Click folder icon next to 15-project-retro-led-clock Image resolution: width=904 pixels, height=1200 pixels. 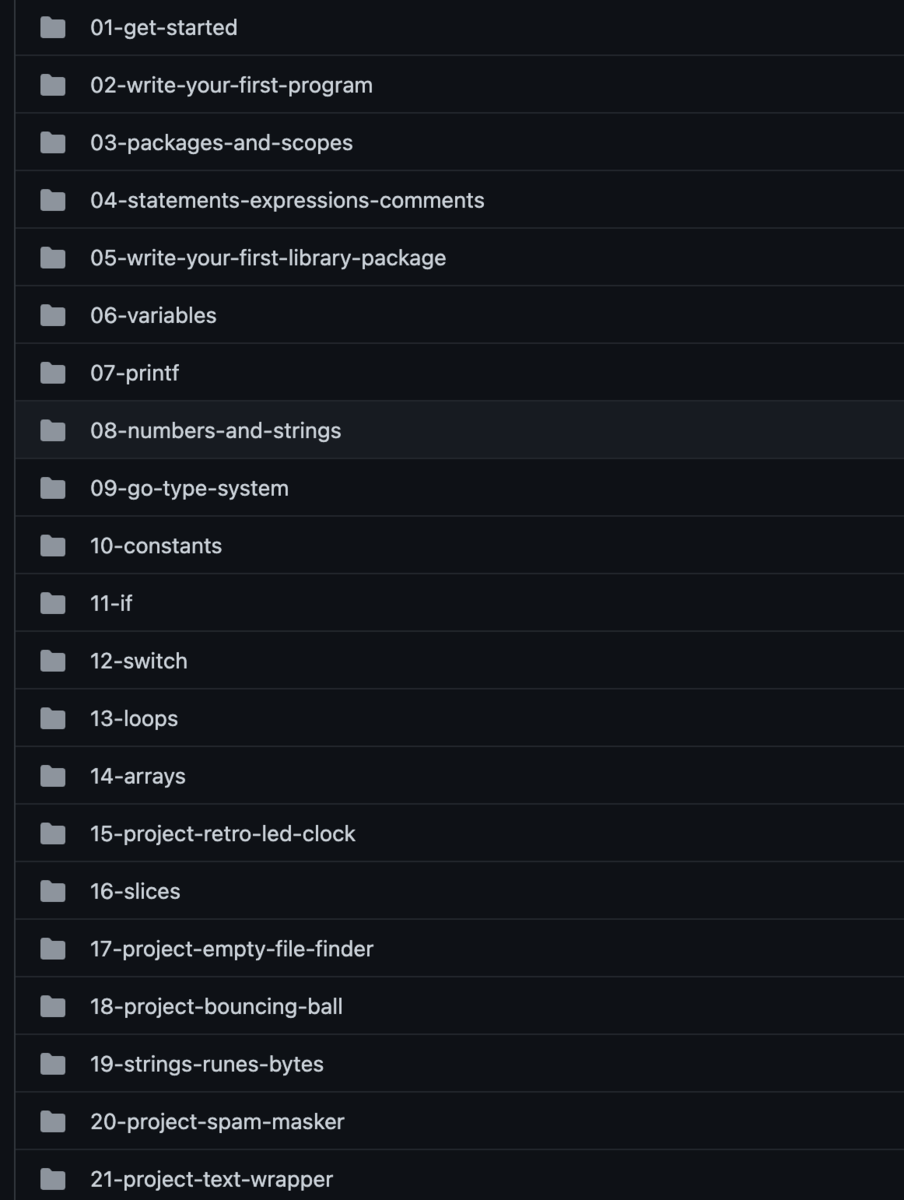click(x=52, y=834)
